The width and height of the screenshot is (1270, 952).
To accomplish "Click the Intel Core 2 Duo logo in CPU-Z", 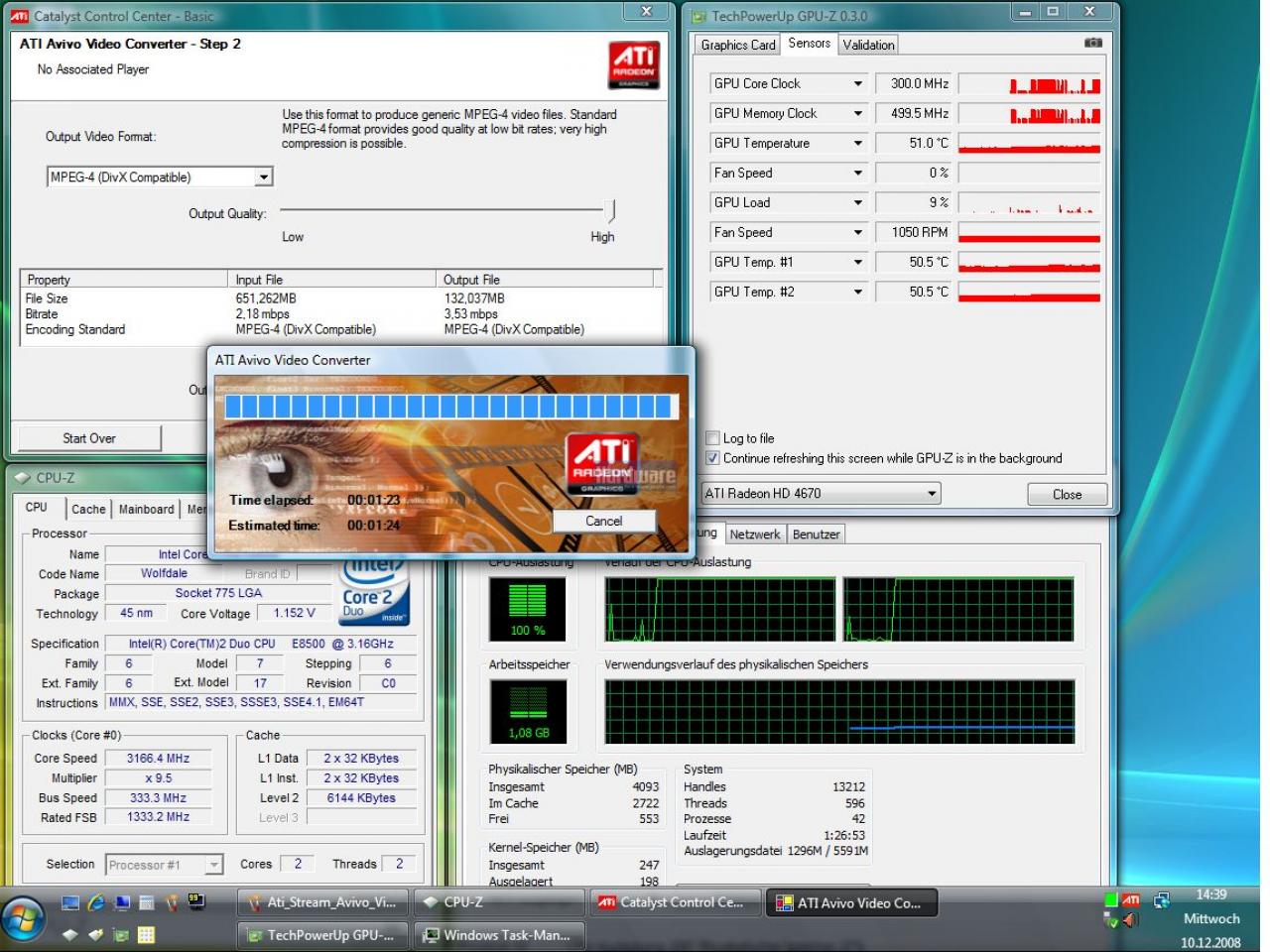I will 374,593.
